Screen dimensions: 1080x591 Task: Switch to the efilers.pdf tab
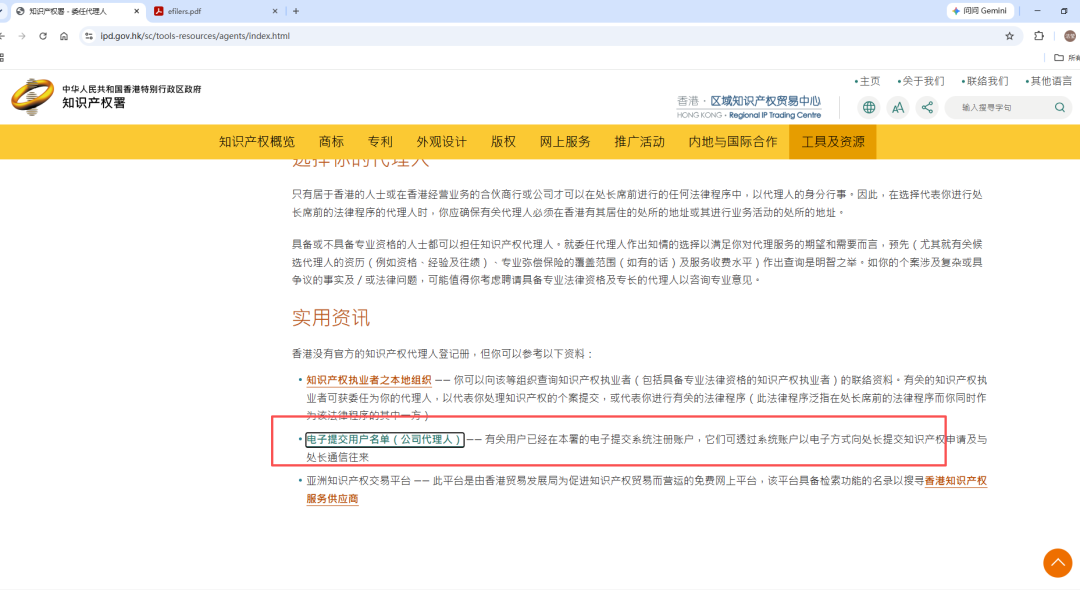click(216, 11)
